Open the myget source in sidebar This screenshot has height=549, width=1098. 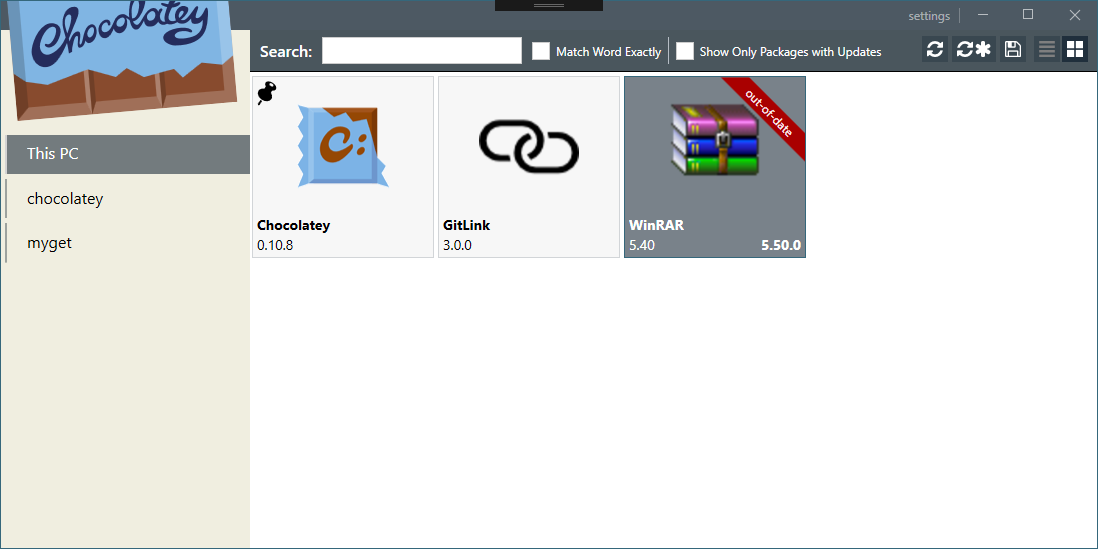pos(128,243)
